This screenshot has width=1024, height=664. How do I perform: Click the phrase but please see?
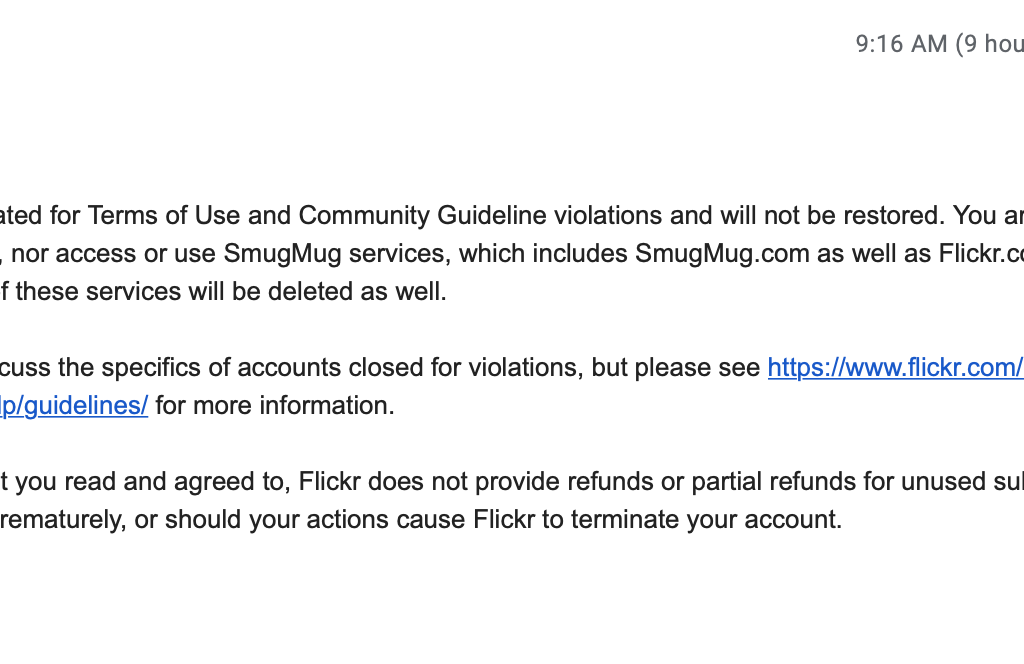coord(675,368)
